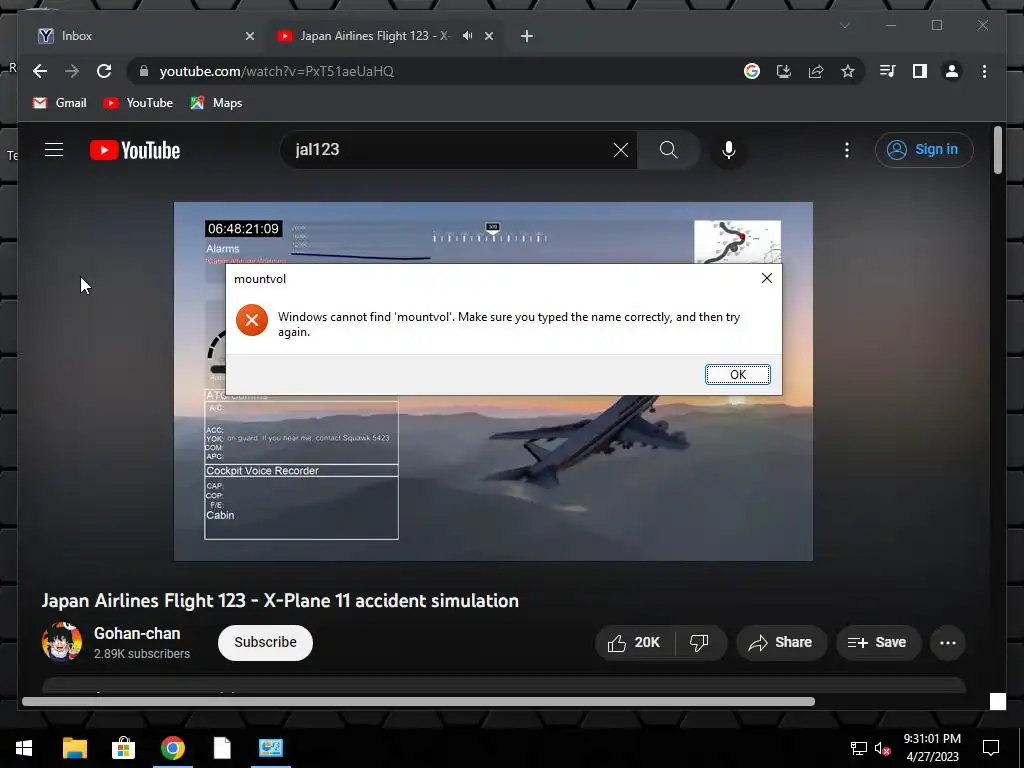Click OK in the mountvol error dialog

coord(737,374)
